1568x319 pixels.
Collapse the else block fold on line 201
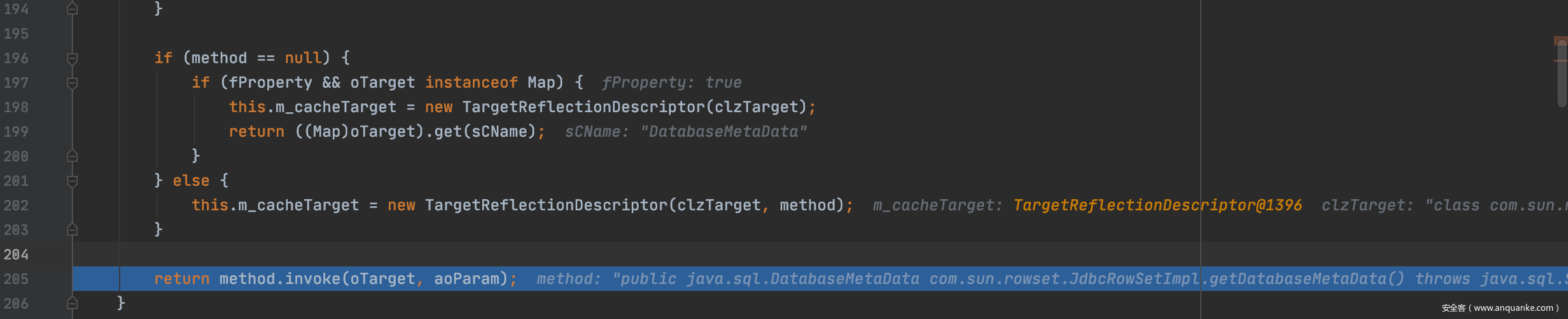72,181
